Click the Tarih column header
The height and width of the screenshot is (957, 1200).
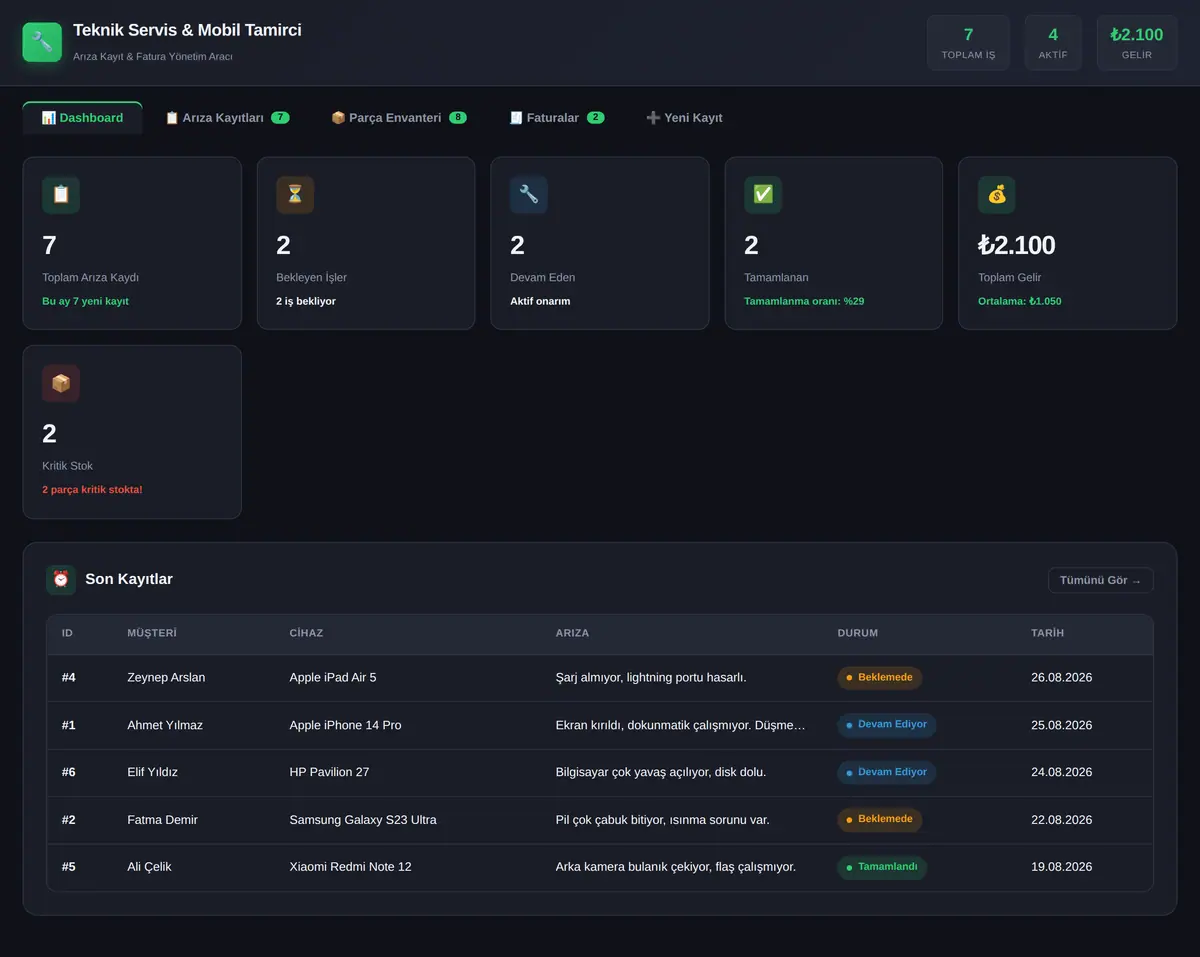point(1048,633)
